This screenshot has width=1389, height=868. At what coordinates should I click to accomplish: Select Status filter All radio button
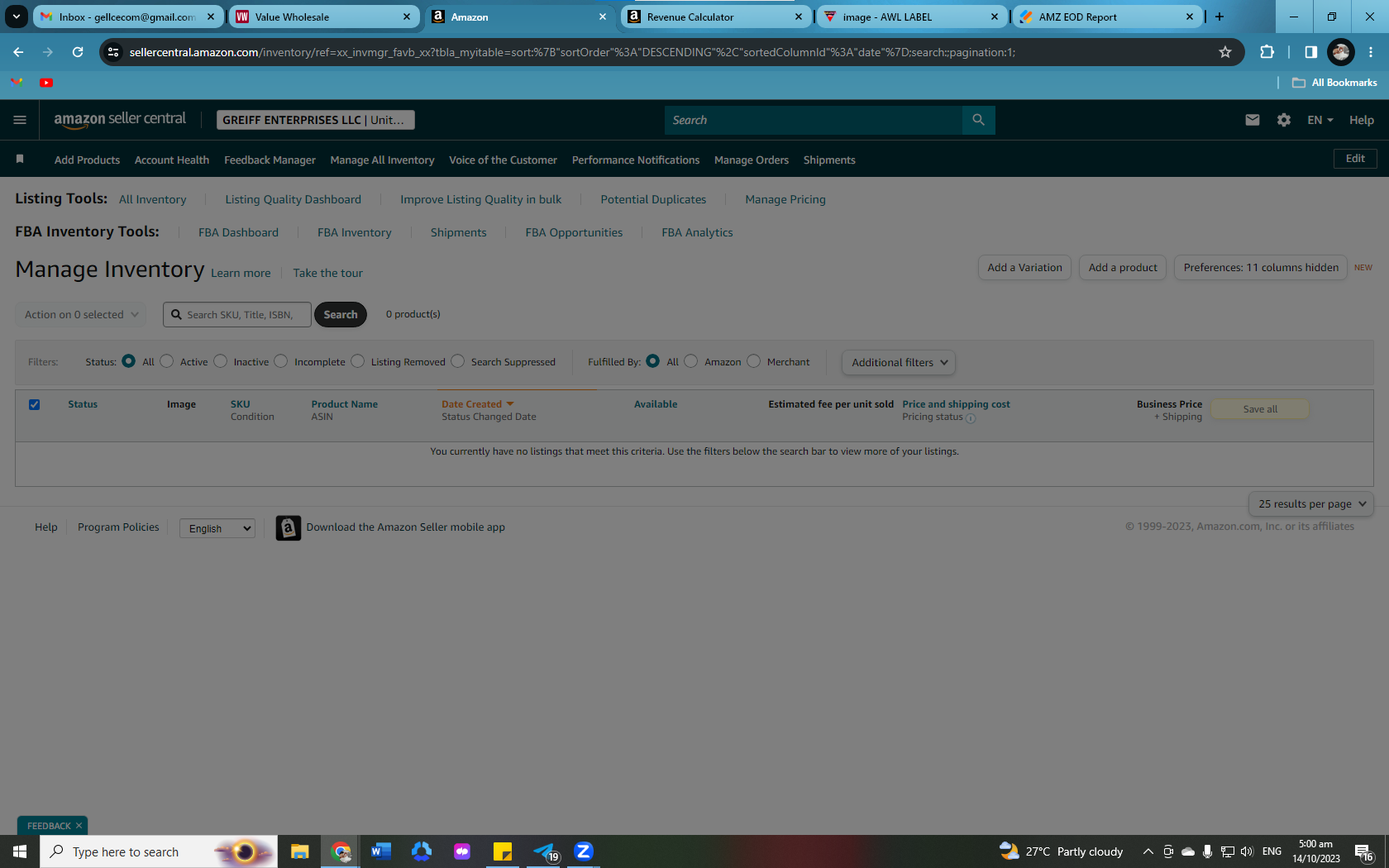[x=128, y=361]
